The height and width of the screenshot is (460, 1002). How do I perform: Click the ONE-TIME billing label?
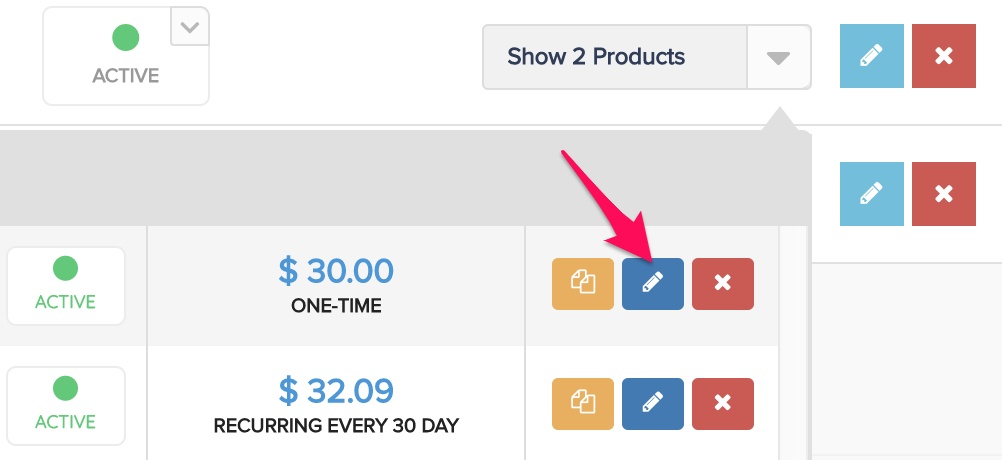(336, 306)
